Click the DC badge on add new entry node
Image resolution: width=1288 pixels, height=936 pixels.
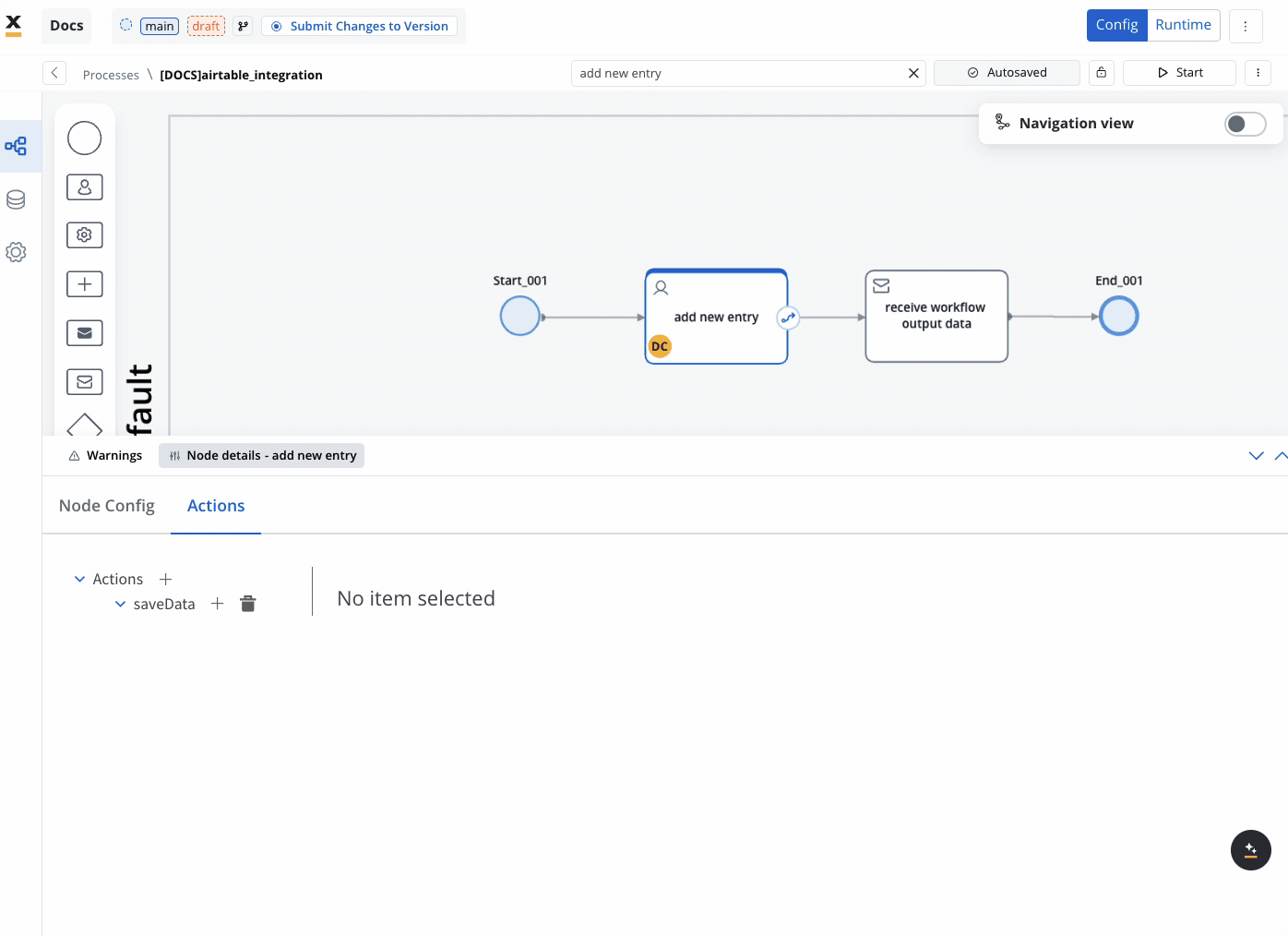click(x=660, y=346)
